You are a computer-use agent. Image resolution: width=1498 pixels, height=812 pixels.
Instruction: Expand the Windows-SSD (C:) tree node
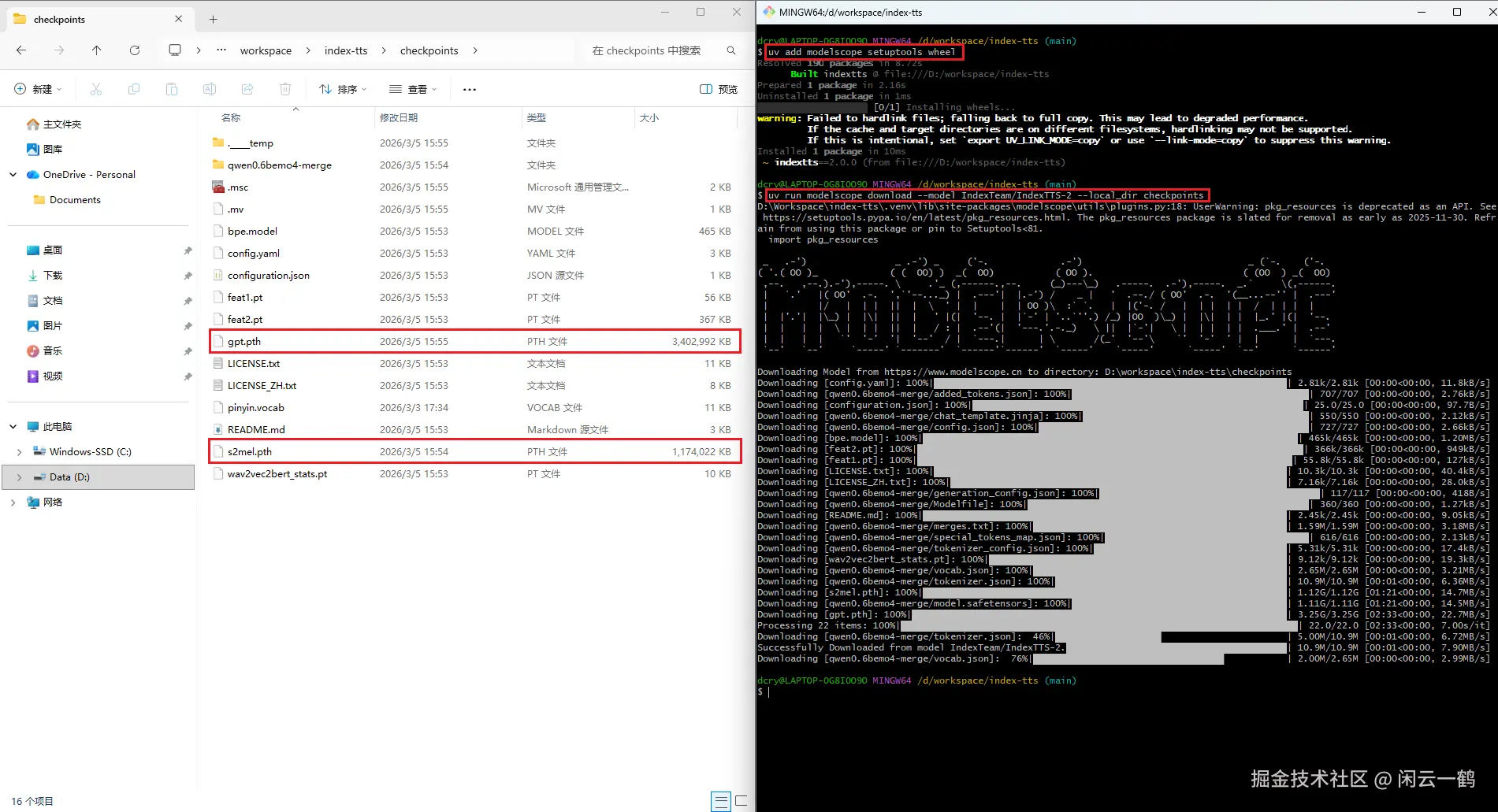(19, 452)
